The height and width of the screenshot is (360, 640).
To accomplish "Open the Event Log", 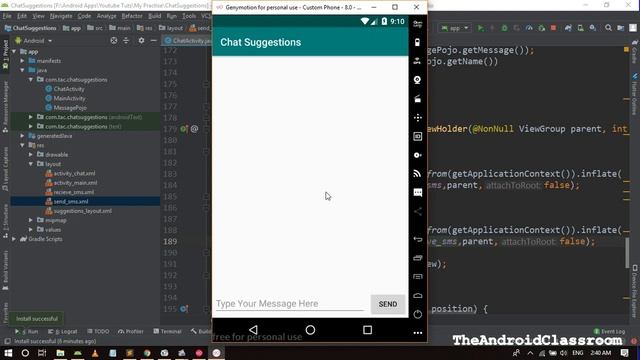I will [x=609, y=331].
